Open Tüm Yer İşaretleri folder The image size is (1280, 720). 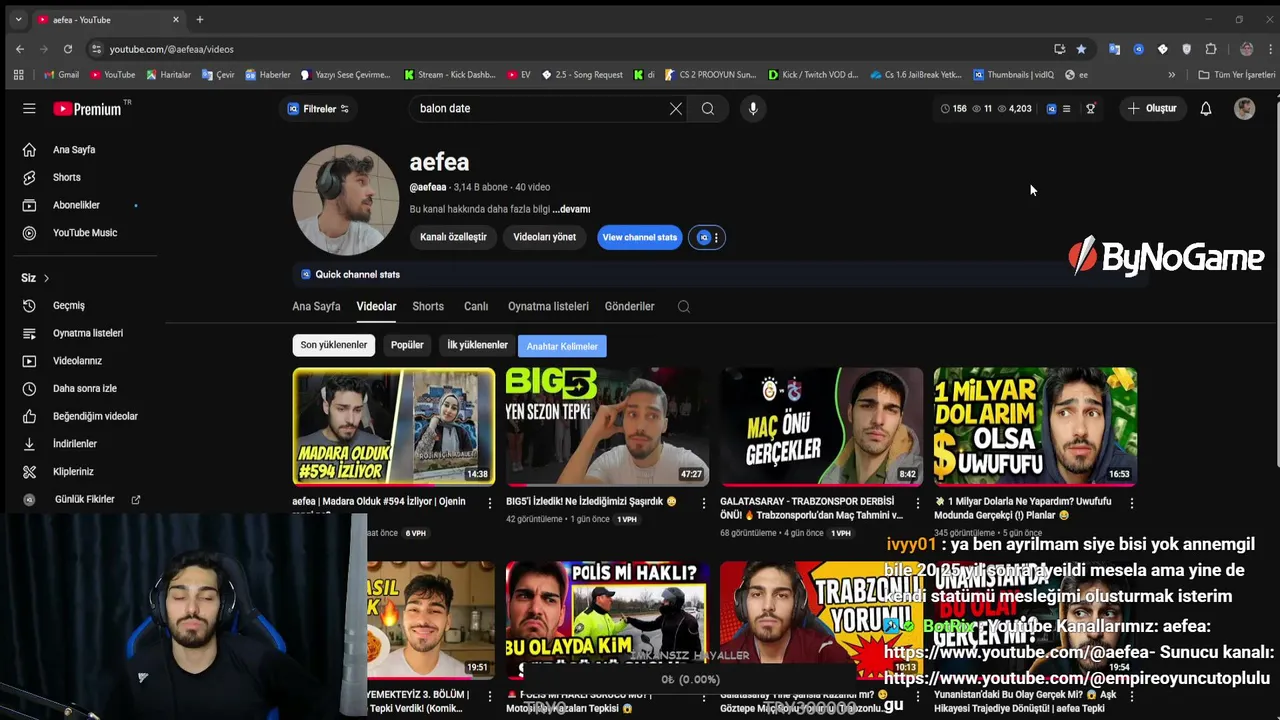1236,75
